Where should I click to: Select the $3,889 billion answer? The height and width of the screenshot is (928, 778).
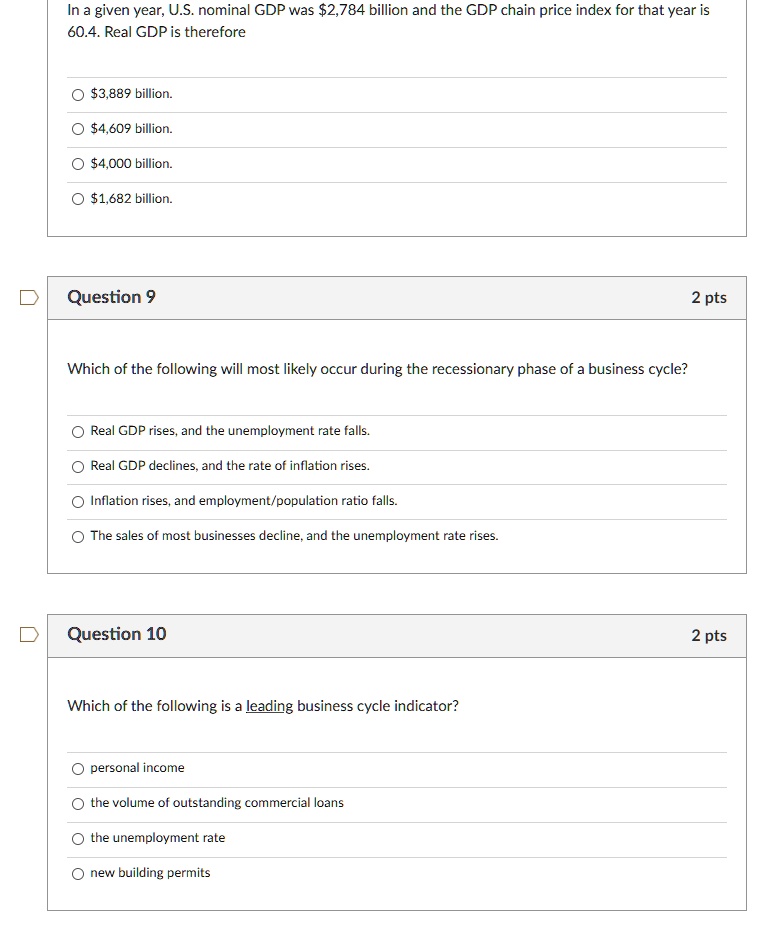point(78,94)
